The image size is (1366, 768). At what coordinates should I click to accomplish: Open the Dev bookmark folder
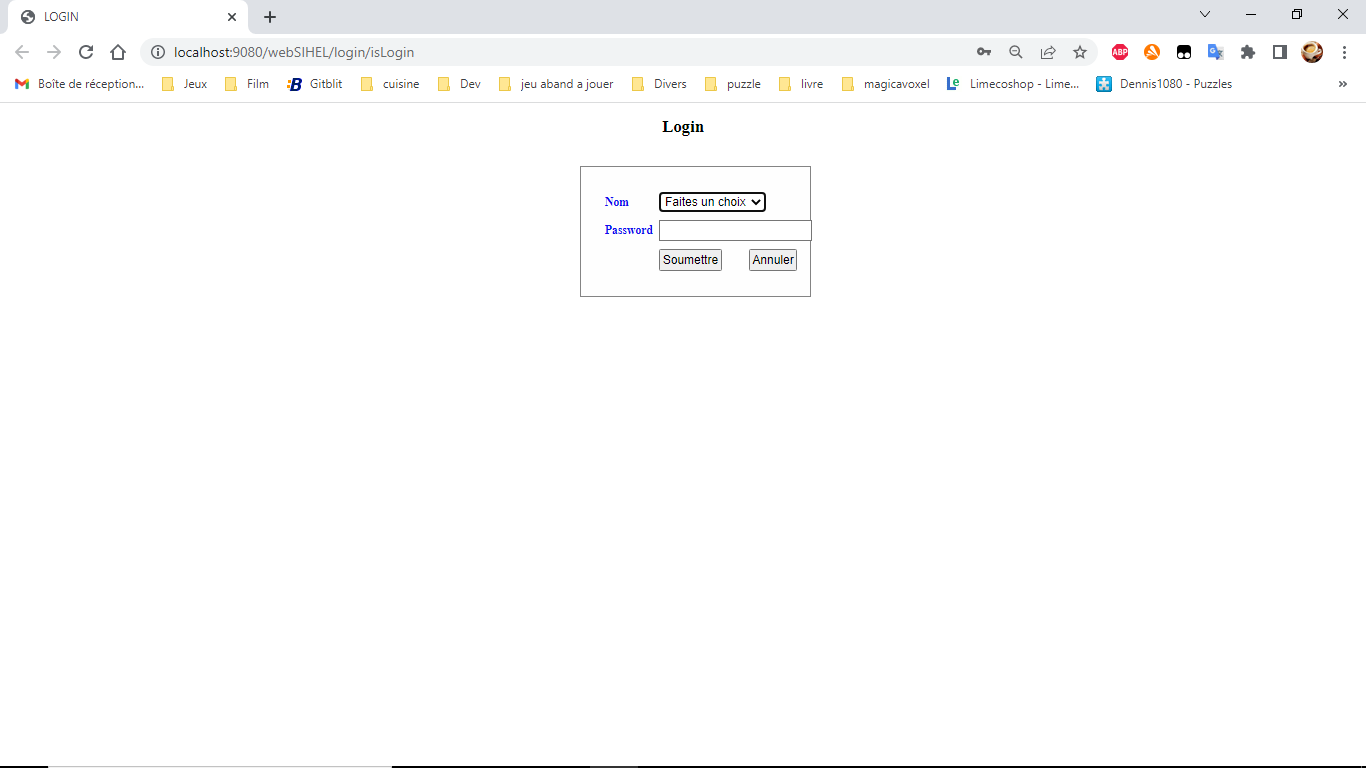[x=459, y=84]
